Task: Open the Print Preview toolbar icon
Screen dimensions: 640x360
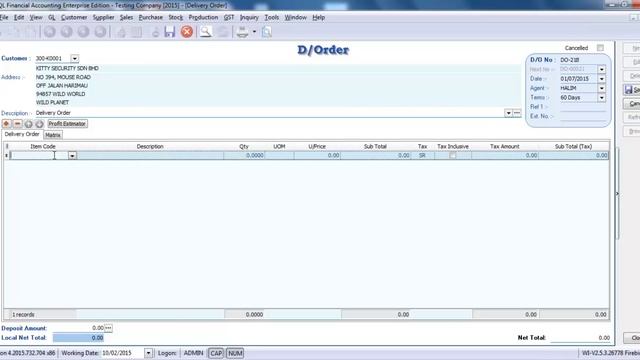Action: click(x=267, y=32)
